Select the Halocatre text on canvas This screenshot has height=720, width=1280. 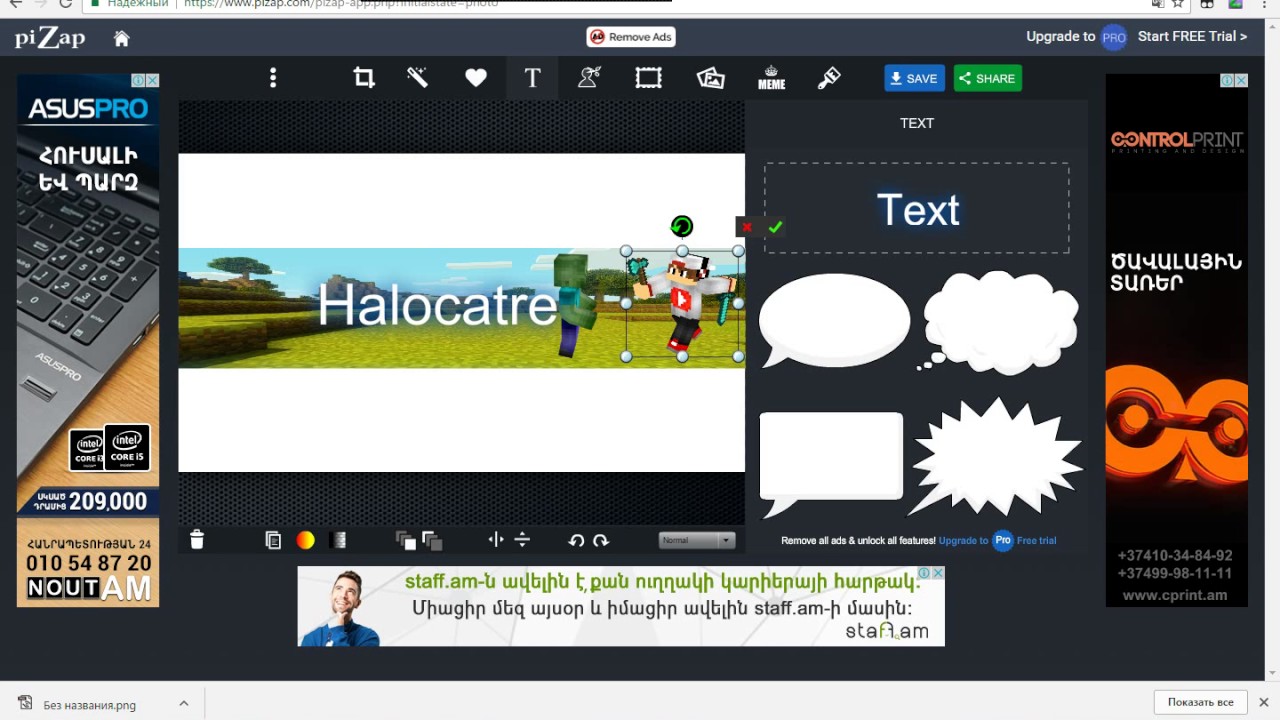click(x=437, y=305)
